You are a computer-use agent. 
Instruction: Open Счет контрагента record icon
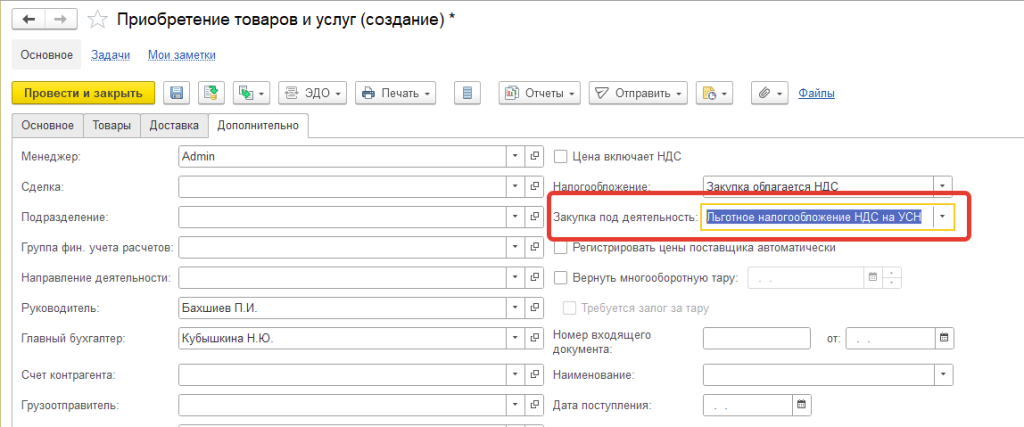534,375
